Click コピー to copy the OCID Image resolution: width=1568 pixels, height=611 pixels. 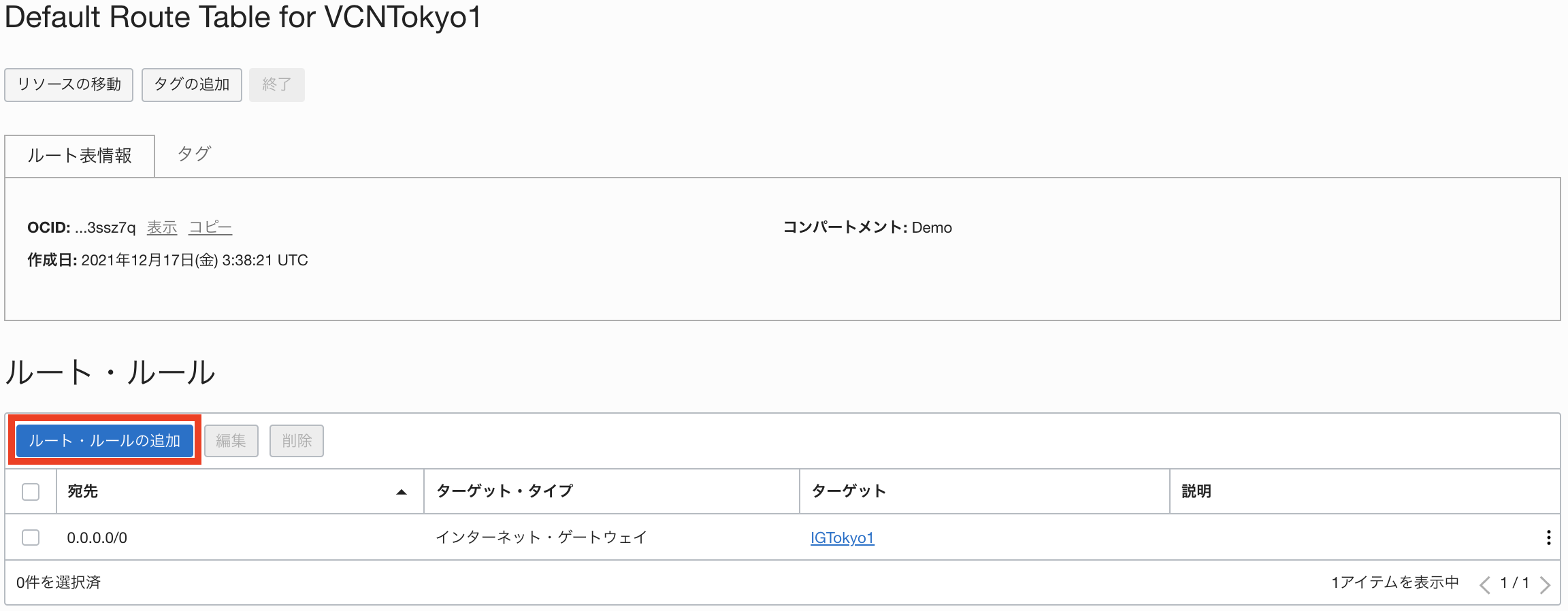[x=210, y=228]
